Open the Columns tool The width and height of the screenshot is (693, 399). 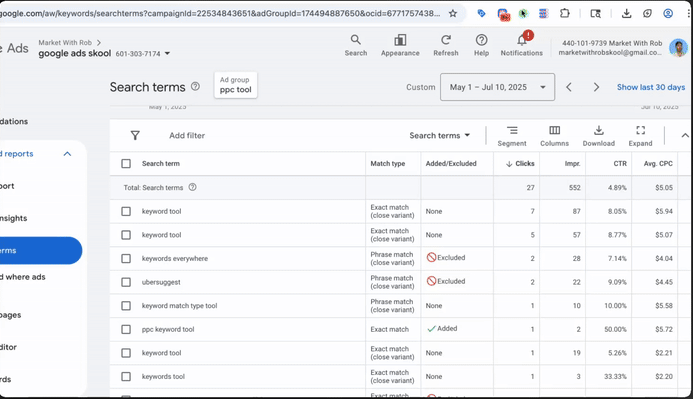click(554, 136)
